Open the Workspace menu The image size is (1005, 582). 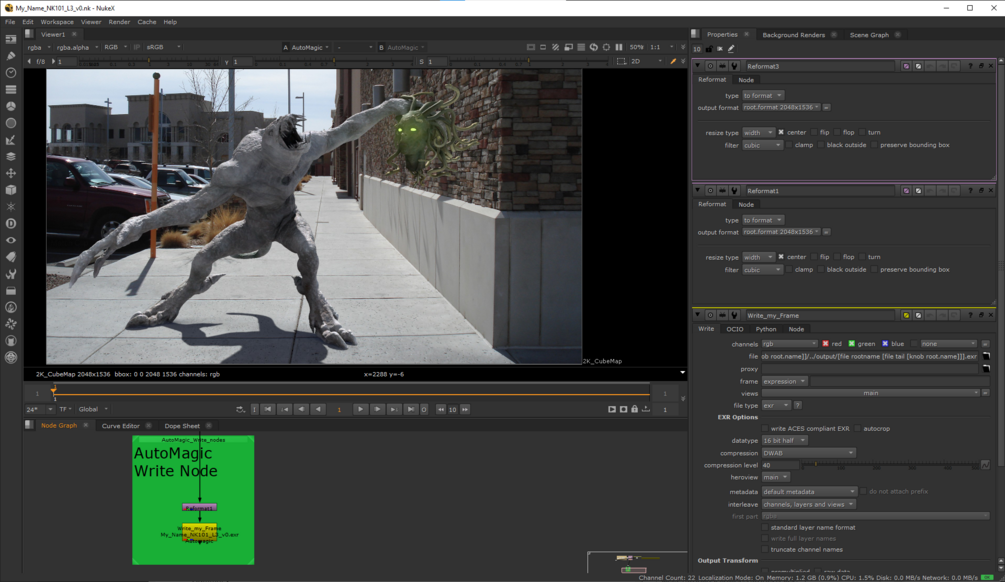tap(57, 22)
